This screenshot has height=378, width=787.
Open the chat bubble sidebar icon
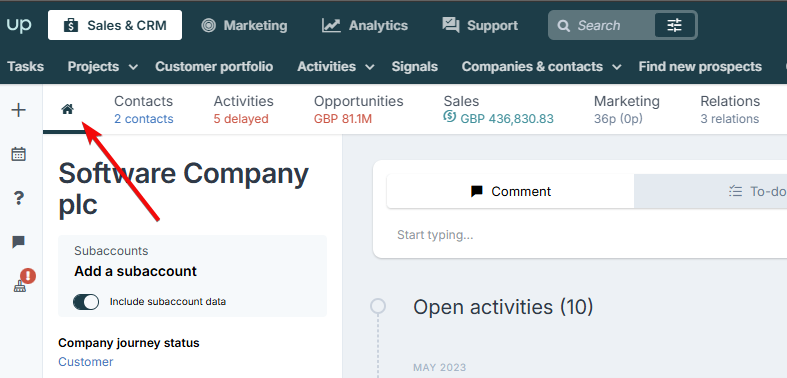pos(19,242)
